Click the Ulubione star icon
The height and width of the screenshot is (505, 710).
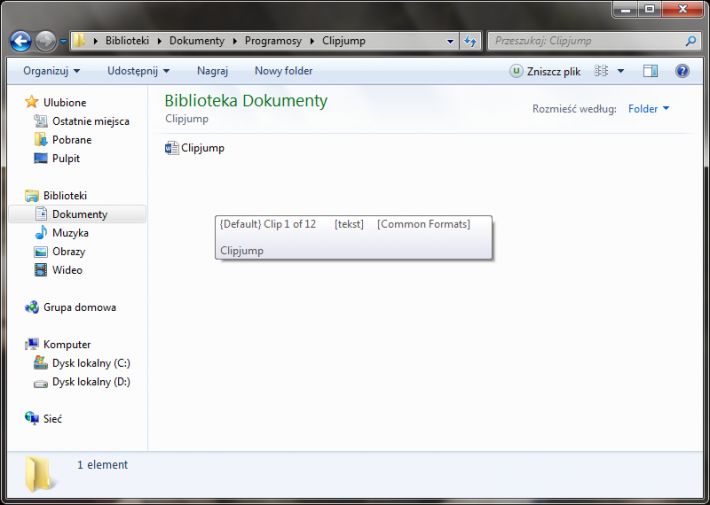coord(32,102)
